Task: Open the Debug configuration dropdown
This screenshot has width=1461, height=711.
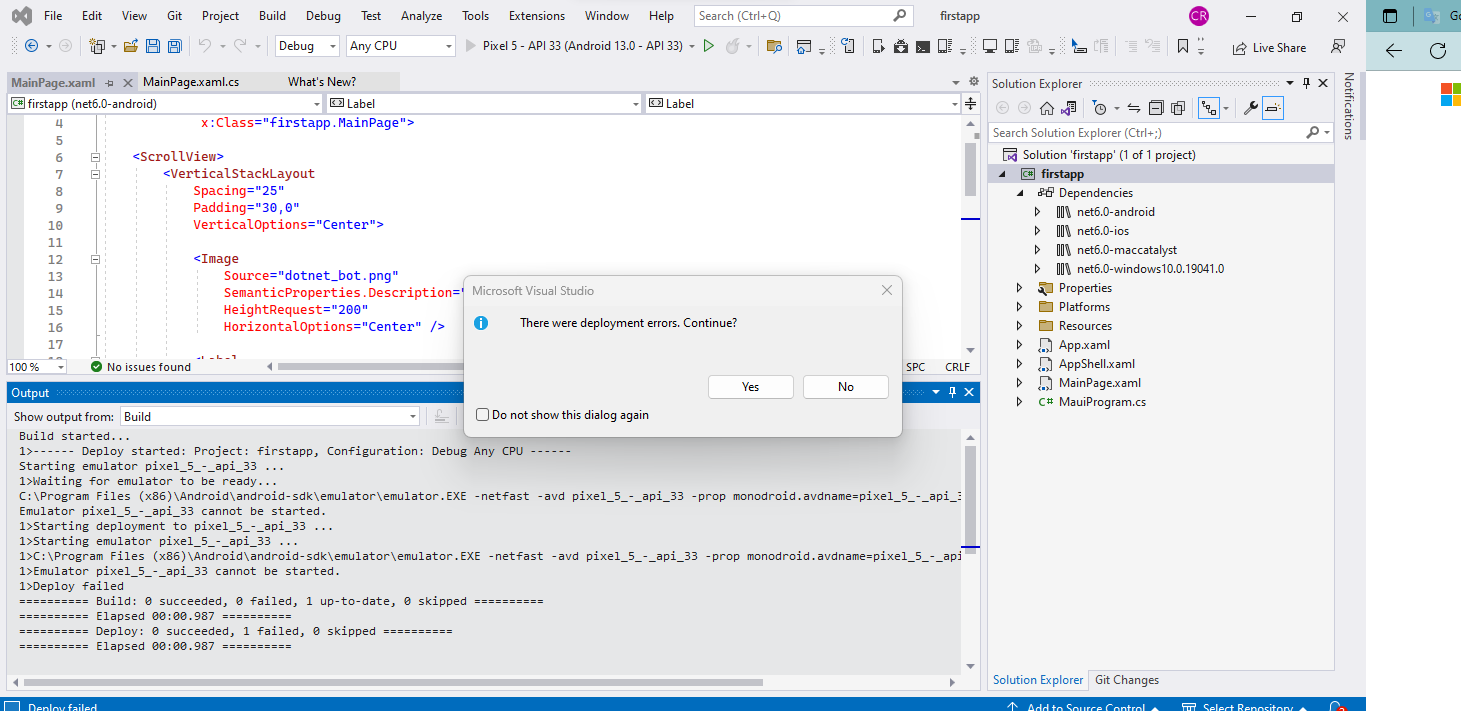Action: 306,46
